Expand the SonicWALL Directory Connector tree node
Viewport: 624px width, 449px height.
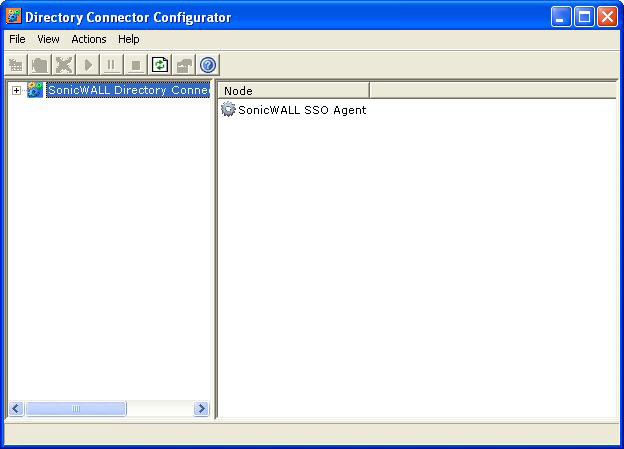(16, 91)
